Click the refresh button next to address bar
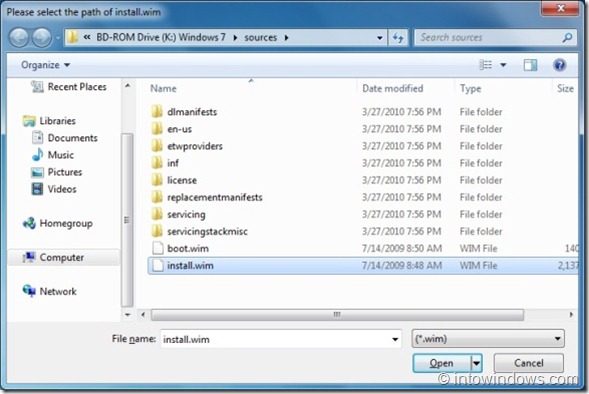 (398, 38)
